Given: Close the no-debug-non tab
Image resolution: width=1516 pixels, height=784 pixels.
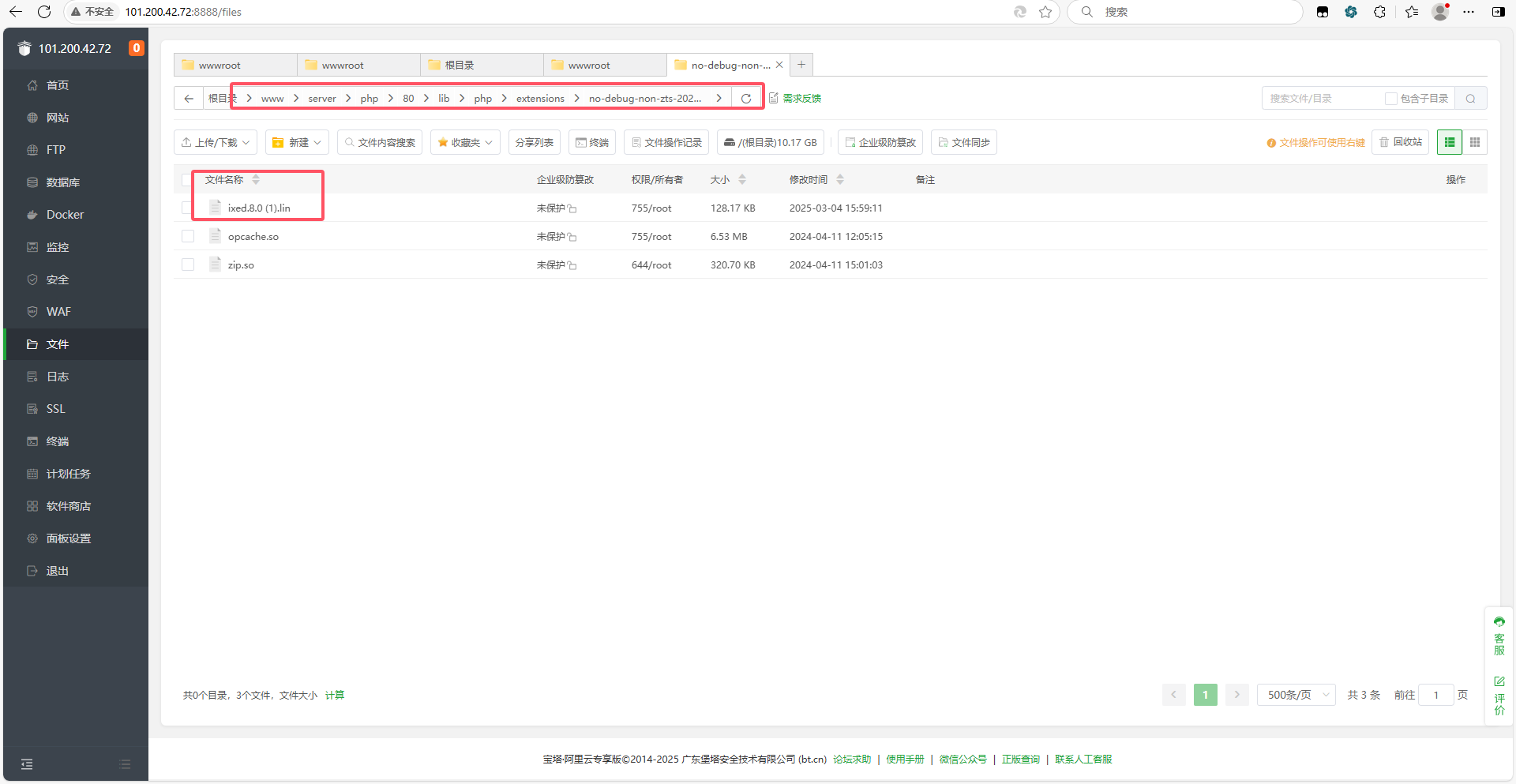Looking at the screenshot, I should [779, 65].
